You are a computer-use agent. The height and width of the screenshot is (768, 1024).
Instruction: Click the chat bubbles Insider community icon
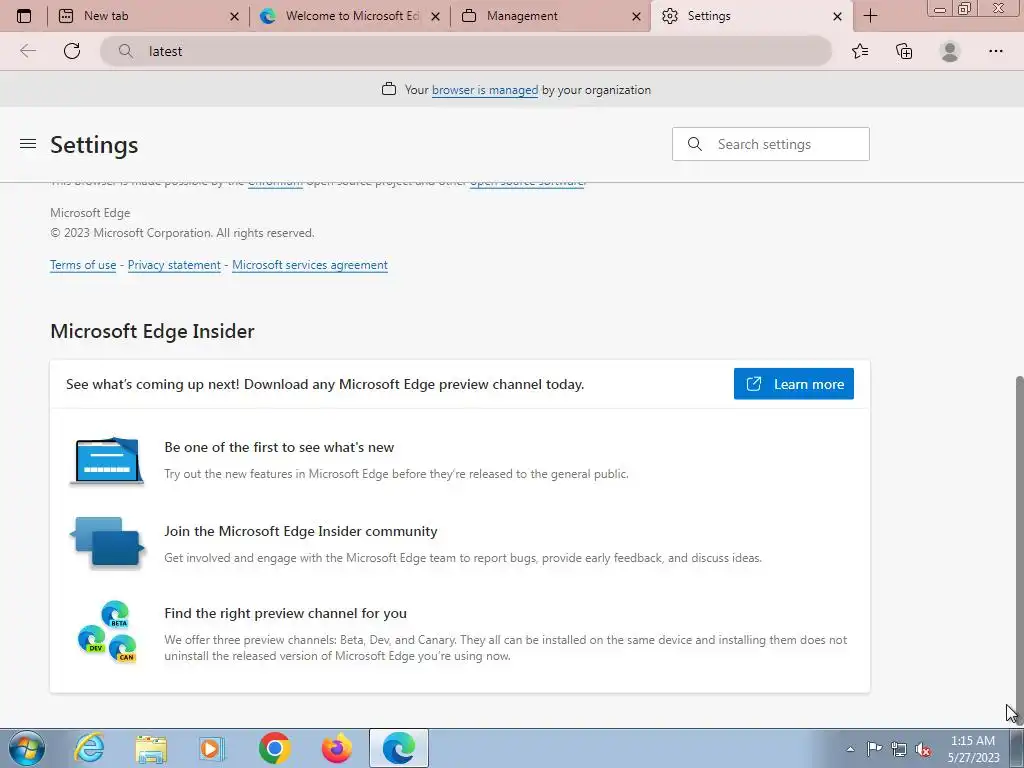[x=107, y=543]
